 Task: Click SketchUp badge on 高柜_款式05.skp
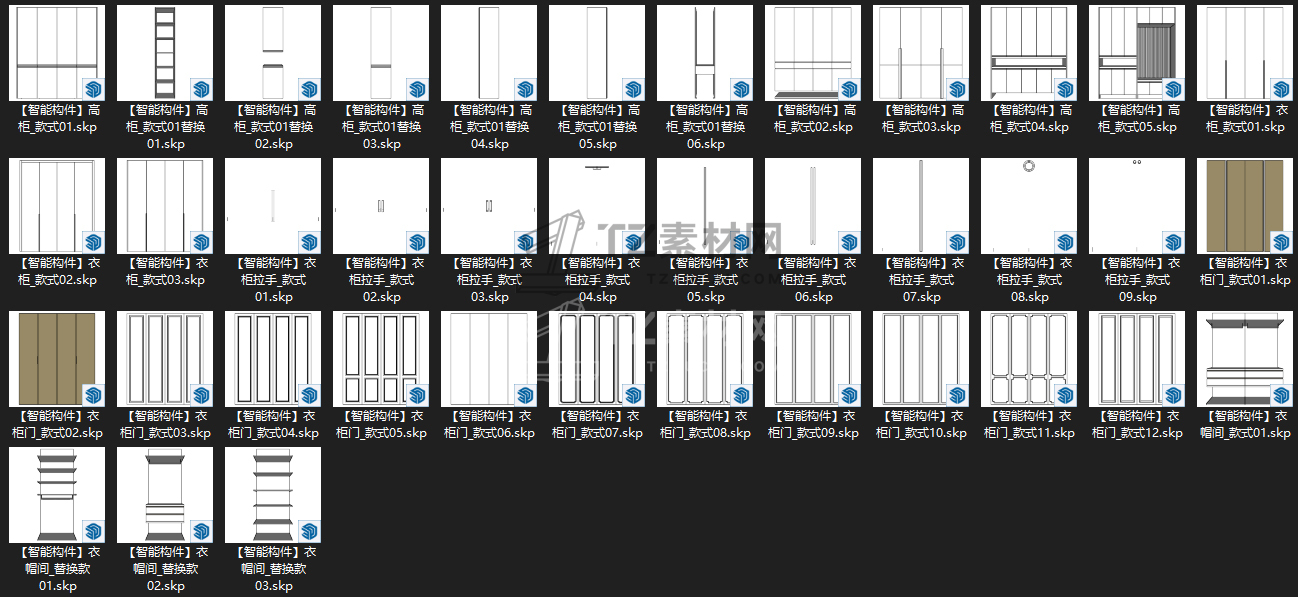click(1173, 89)
